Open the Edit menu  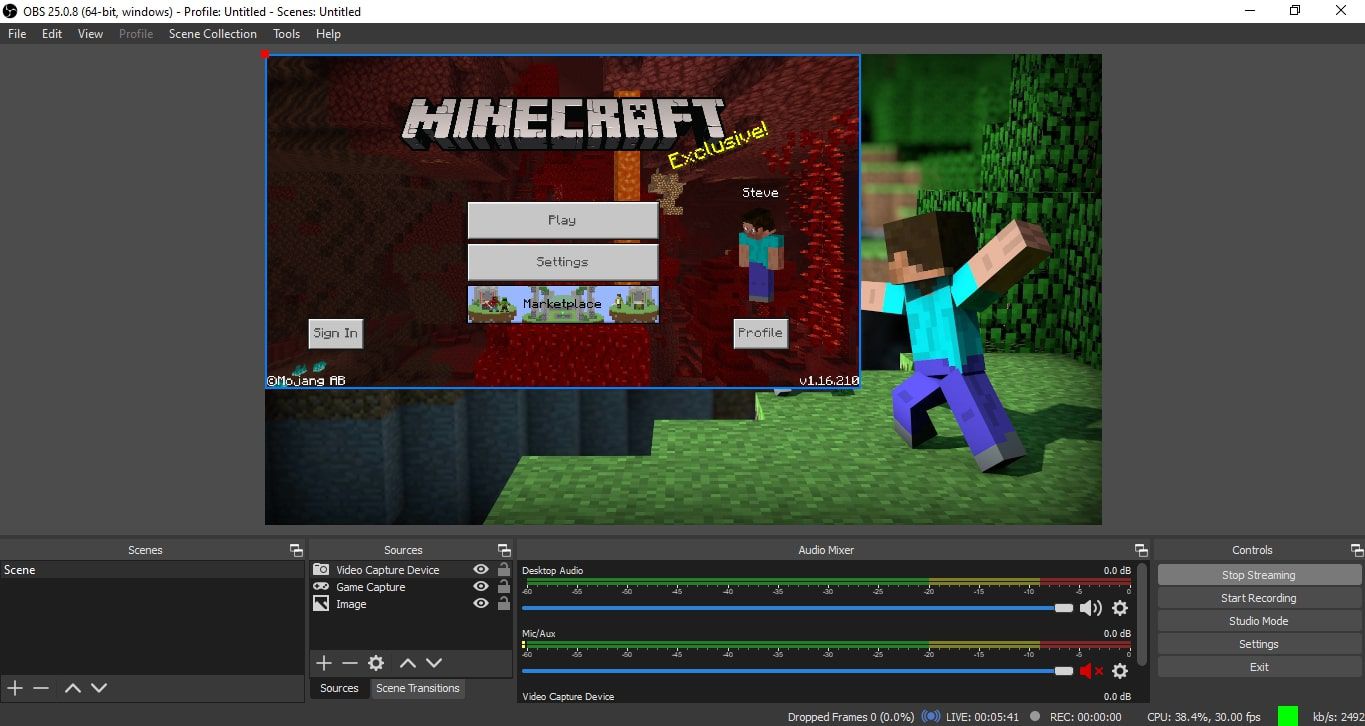[x=52, y=34]
